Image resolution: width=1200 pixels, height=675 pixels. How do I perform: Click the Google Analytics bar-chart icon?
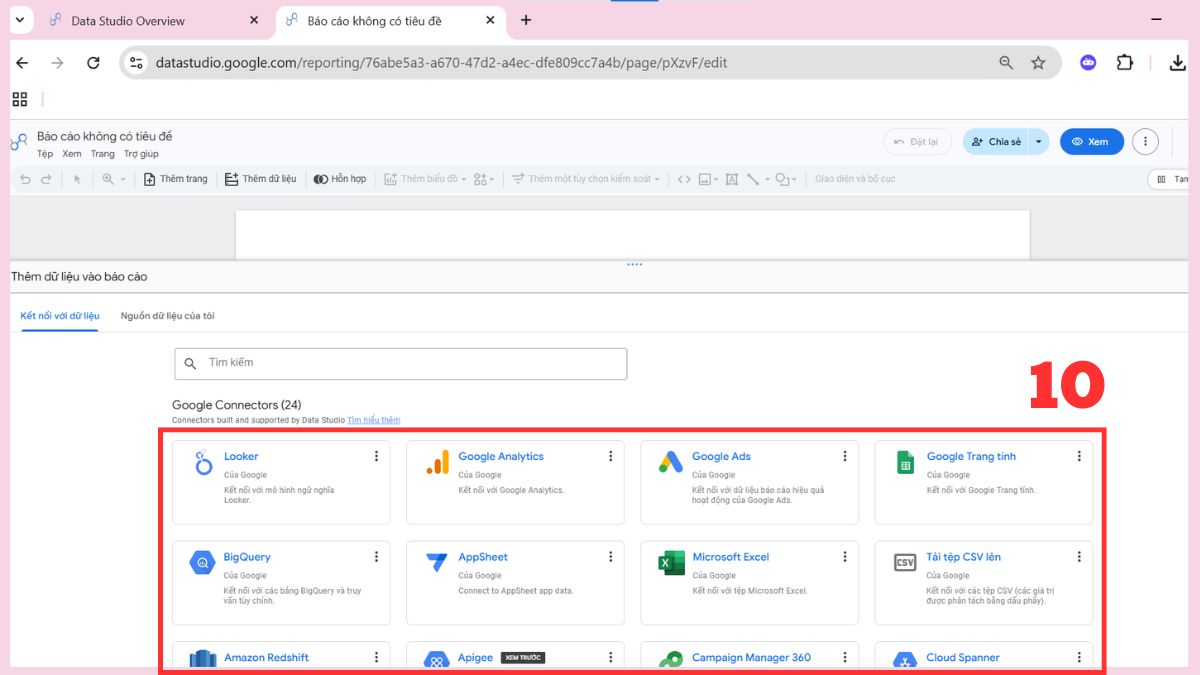point(438,461)
